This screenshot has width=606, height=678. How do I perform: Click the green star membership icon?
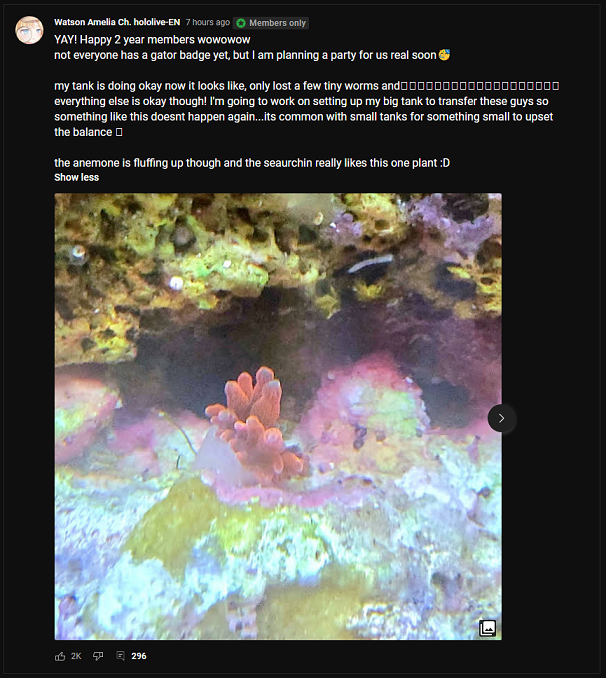point(241,23)
